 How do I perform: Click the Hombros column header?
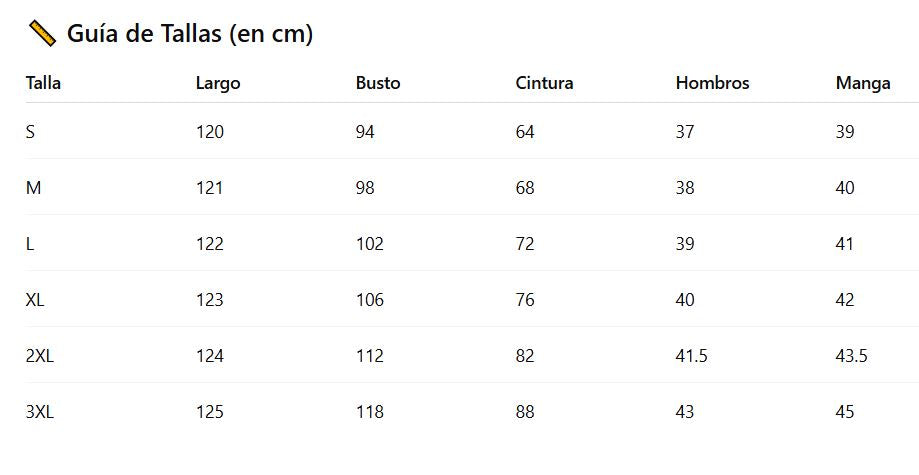click(x=712, y=83)
